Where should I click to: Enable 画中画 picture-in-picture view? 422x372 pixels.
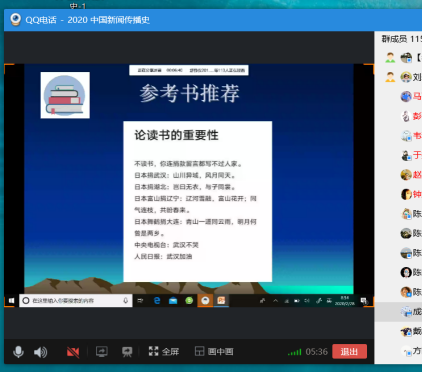[214, 351]
